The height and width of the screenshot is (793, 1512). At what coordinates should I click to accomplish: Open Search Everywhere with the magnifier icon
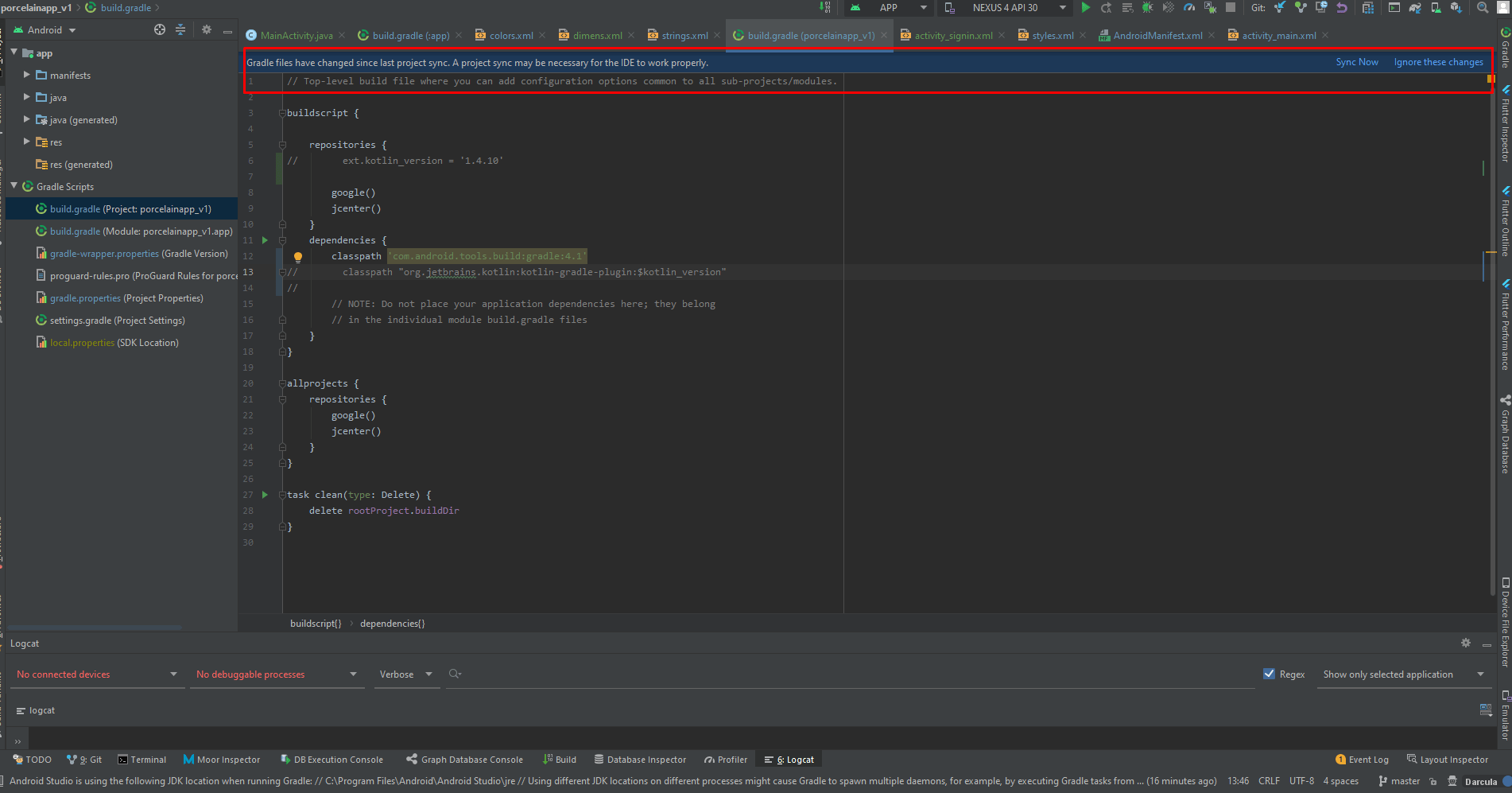coord(1482,8)
